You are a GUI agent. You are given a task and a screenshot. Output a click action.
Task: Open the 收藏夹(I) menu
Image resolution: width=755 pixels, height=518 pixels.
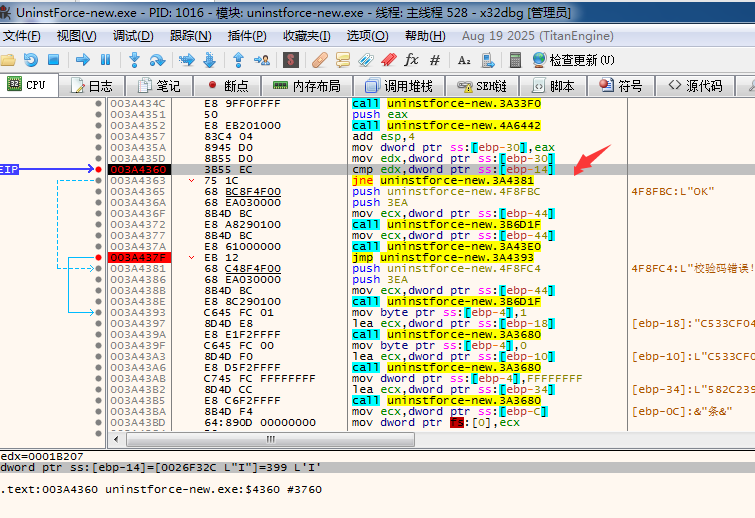click(x=307, y=36)
